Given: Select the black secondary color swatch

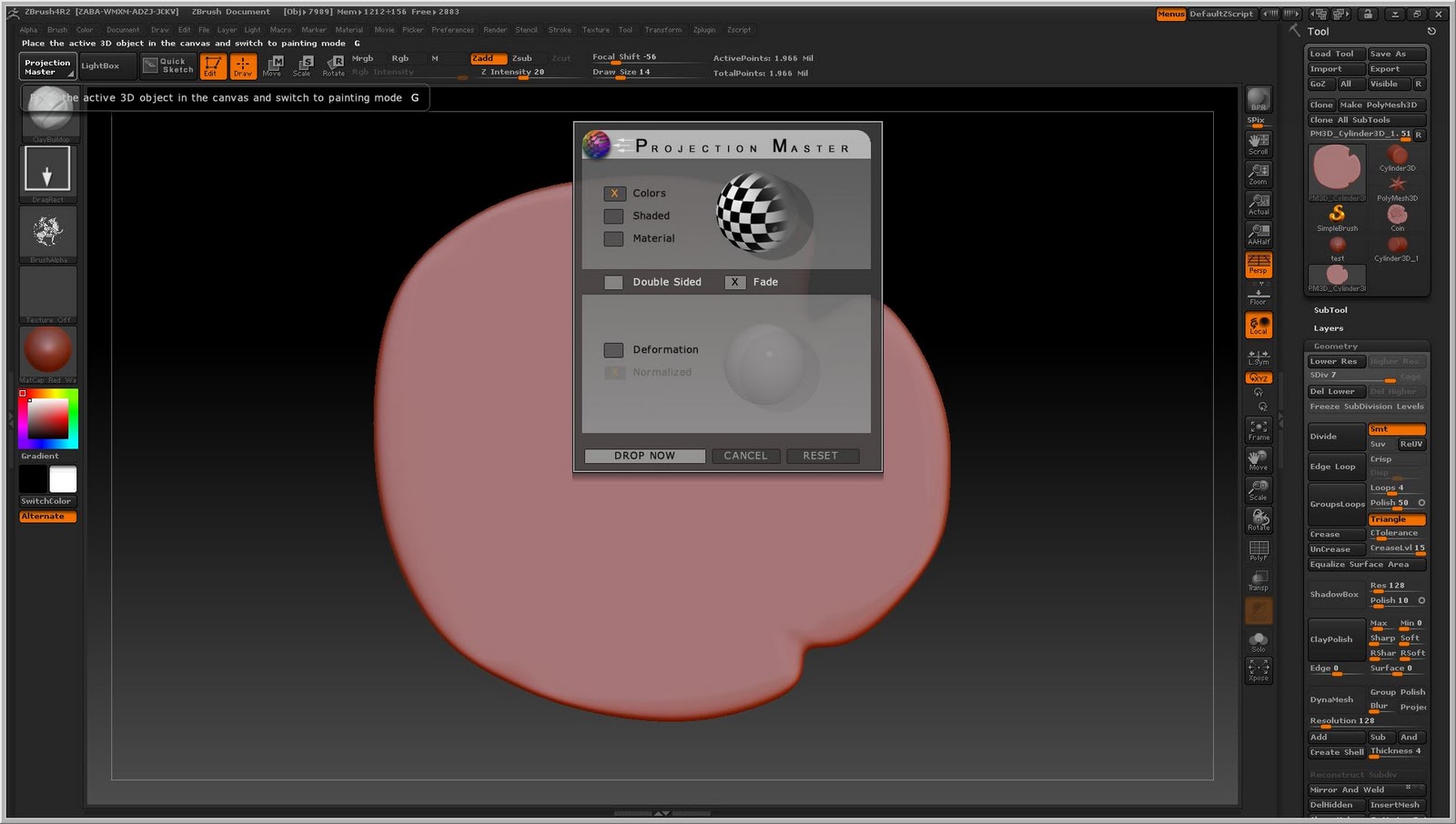Looking at the screenshot, I should (x=33, y=479).
